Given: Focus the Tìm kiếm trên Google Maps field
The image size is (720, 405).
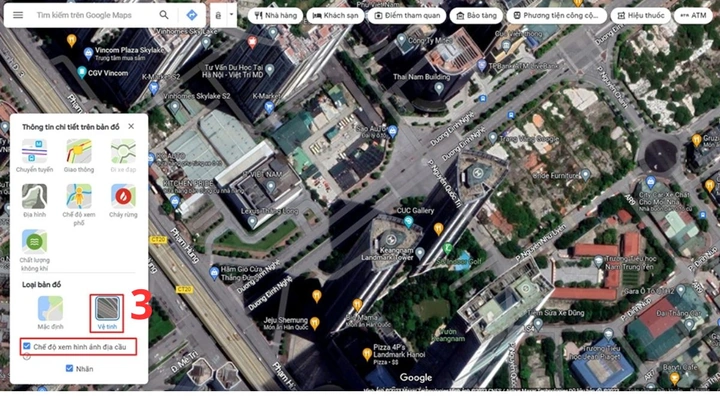Looking at the screenshot, I should tap(94, 15).
